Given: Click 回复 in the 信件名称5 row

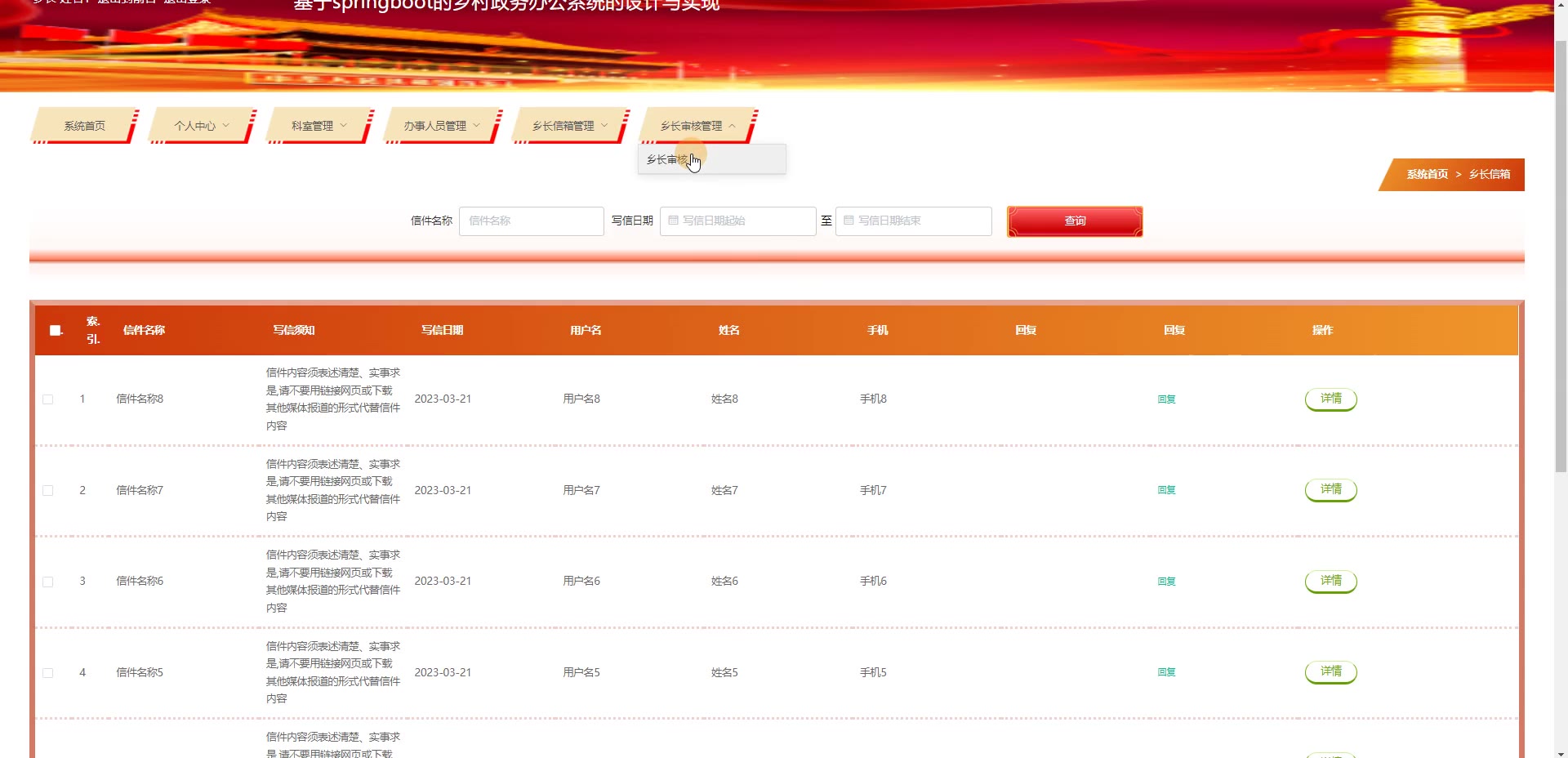Looking at the screenshot, I should pyautogui.click(x=1166, y=672).
